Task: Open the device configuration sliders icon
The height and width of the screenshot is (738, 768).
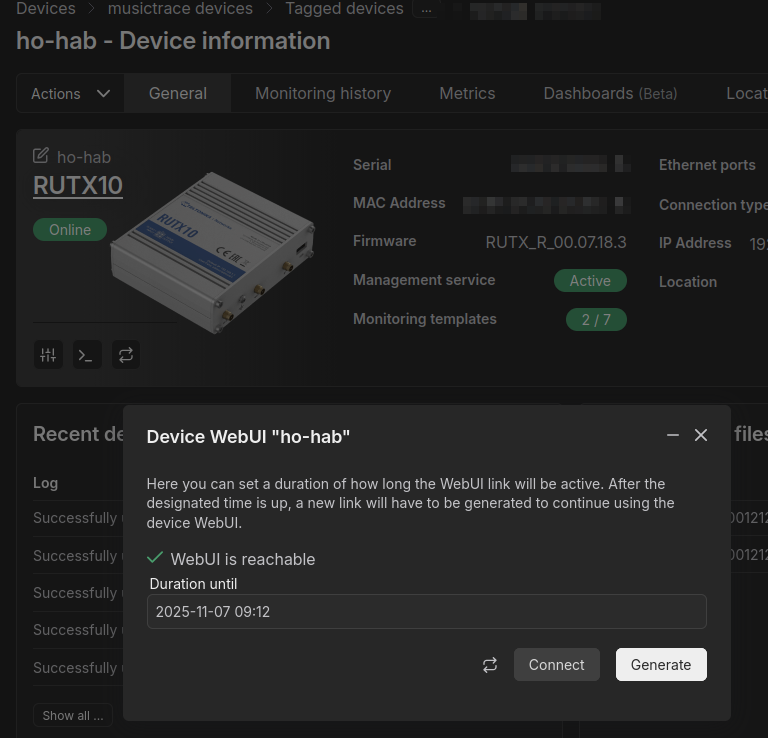Action: pos(48,354)
